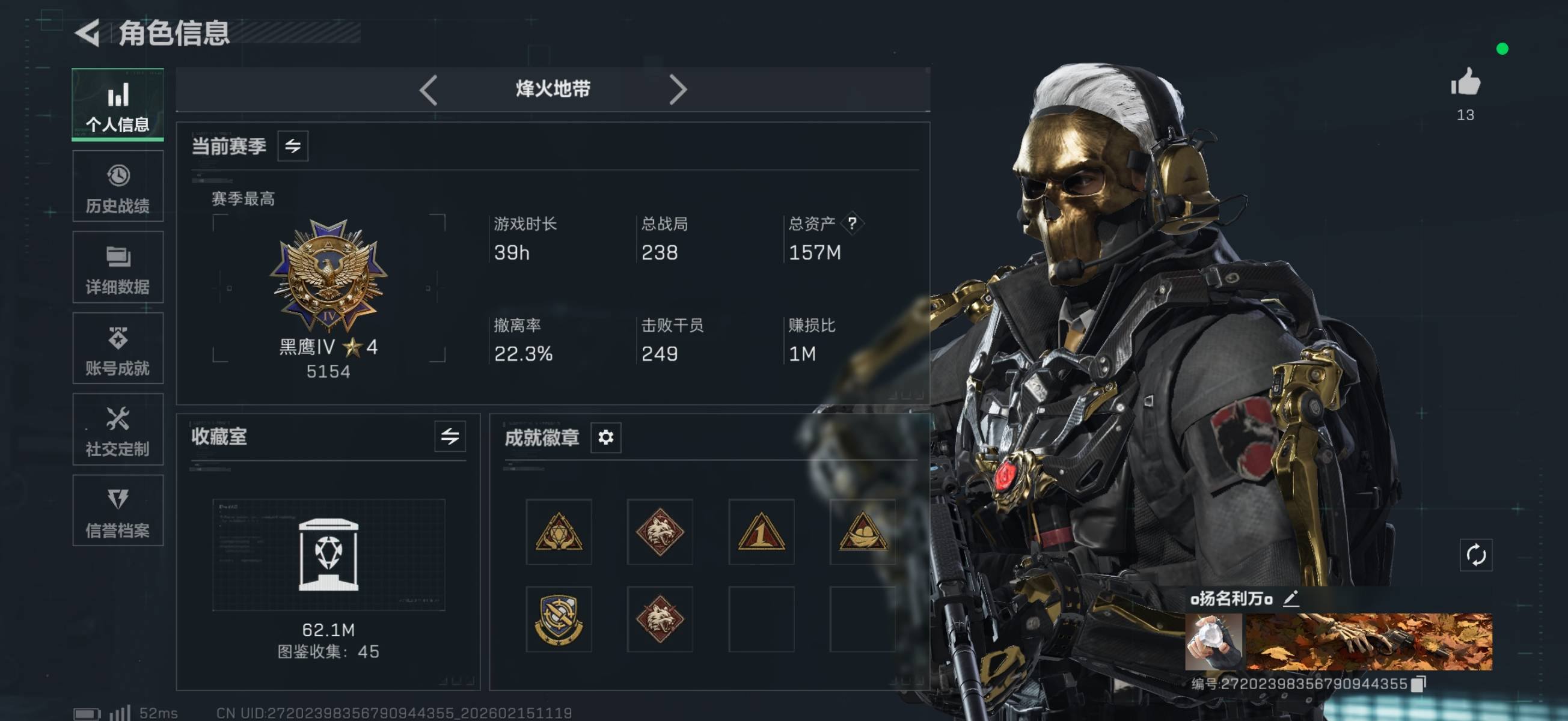Go to next mode with right chevron
Screen dimensions: 1568x721
[678, 90]
